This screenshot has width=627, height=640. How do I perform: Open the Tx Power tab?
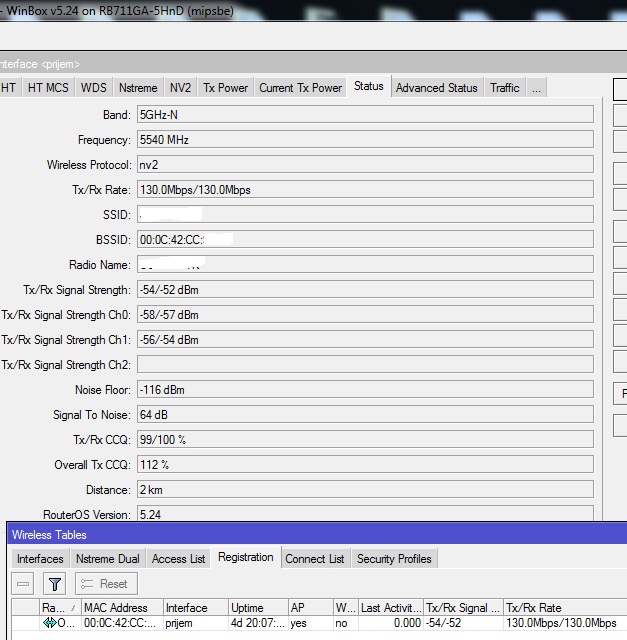point(225,87)
